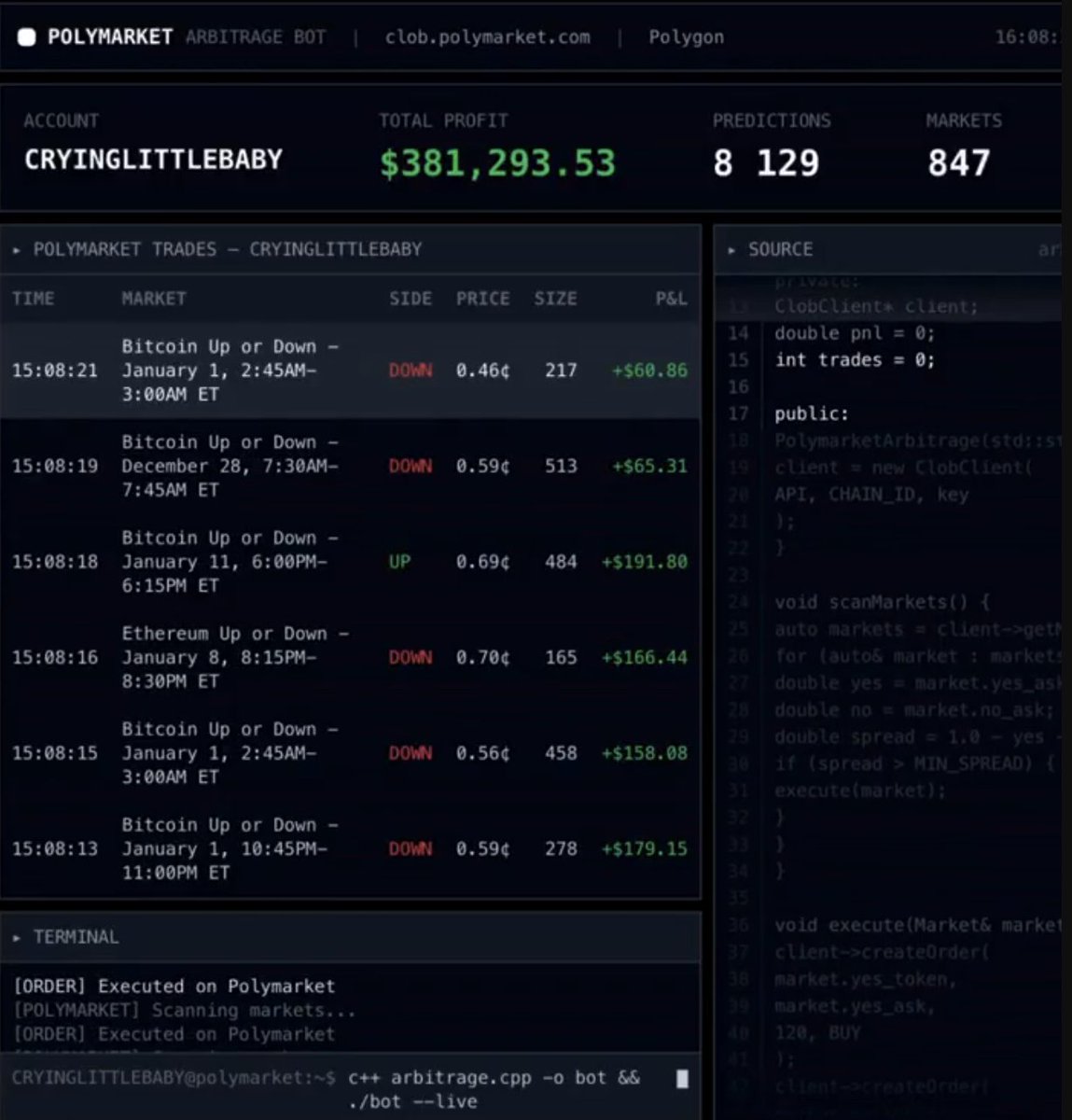Click total profit value $381,293.53
Screen dimensions: 1072x1120
click(x=497, y=163)
